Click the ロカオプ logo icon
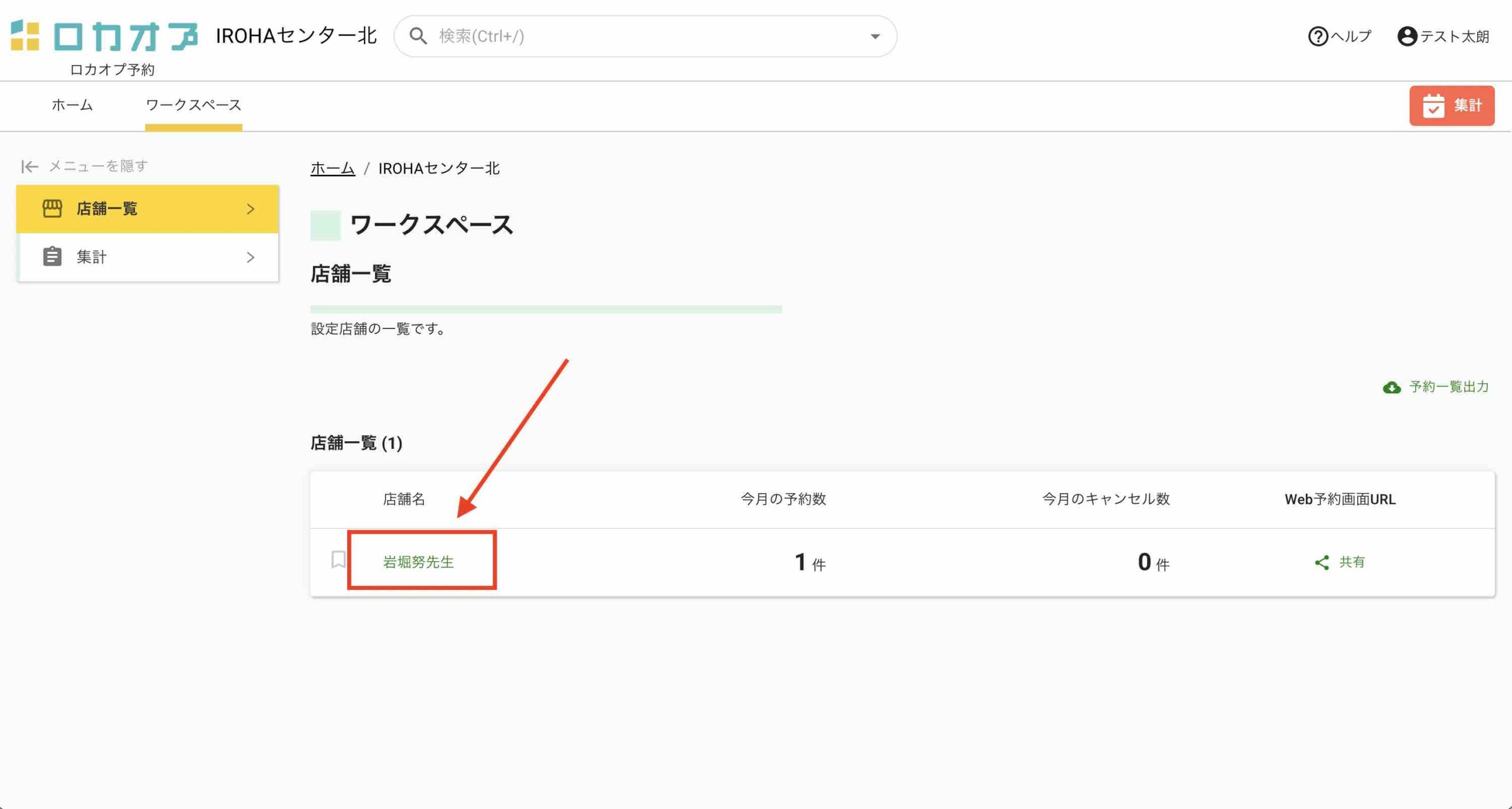This screenshot has width=1512, height=809. pos(25,35)
